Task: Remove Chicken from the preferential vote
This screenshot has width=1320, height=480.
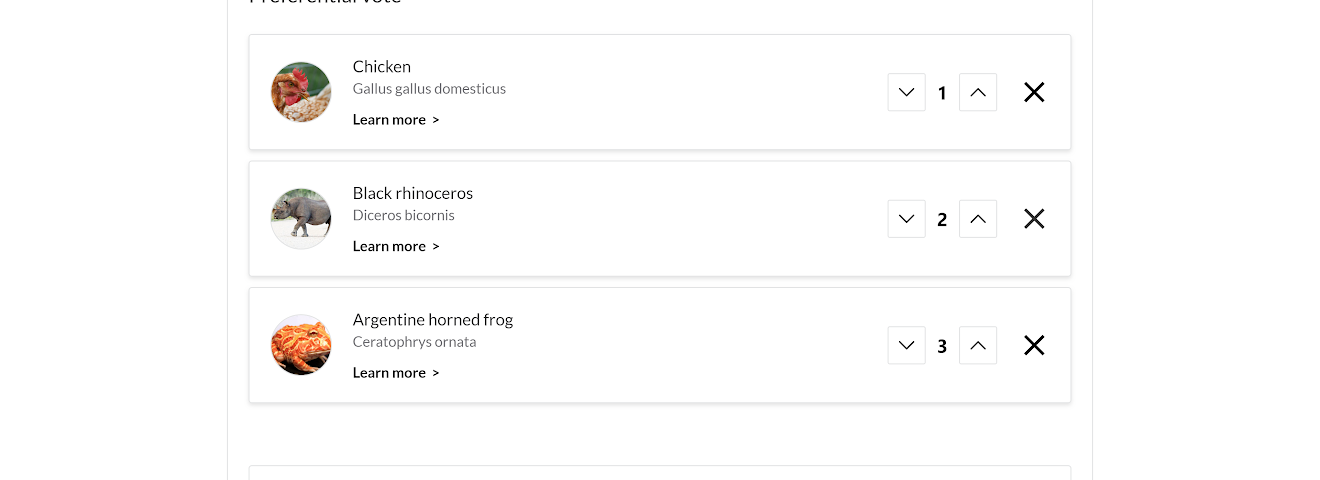Action: pos(1034,92)
